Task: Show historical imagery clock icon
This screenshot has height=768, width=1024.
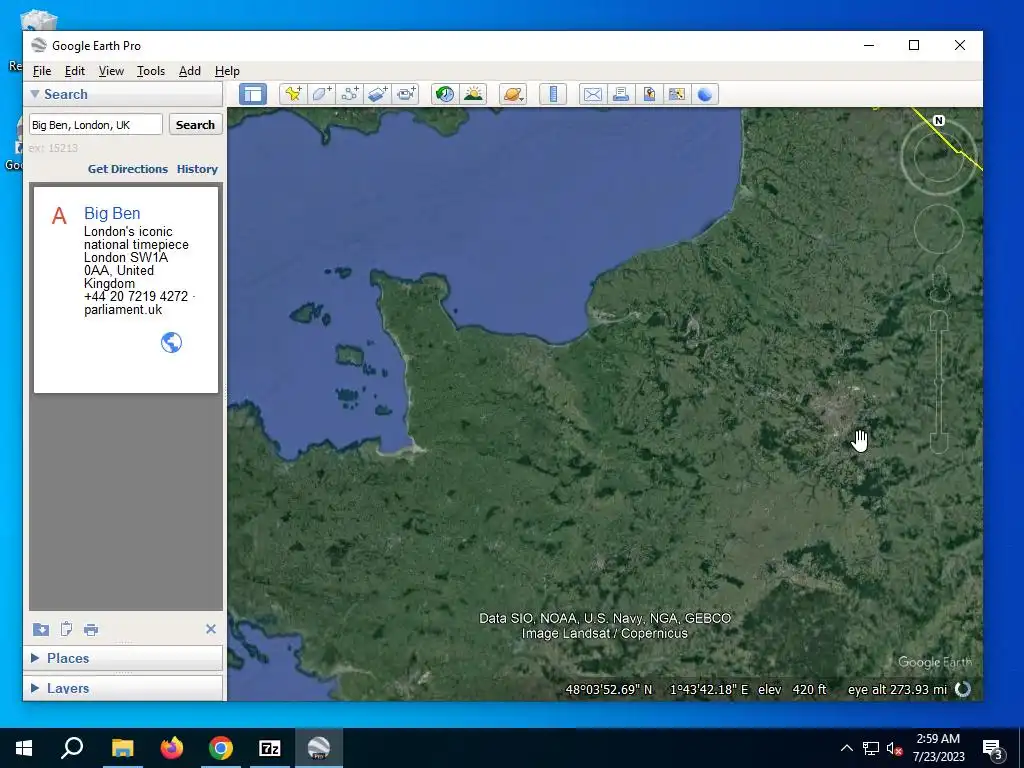Action: point(445,94)
